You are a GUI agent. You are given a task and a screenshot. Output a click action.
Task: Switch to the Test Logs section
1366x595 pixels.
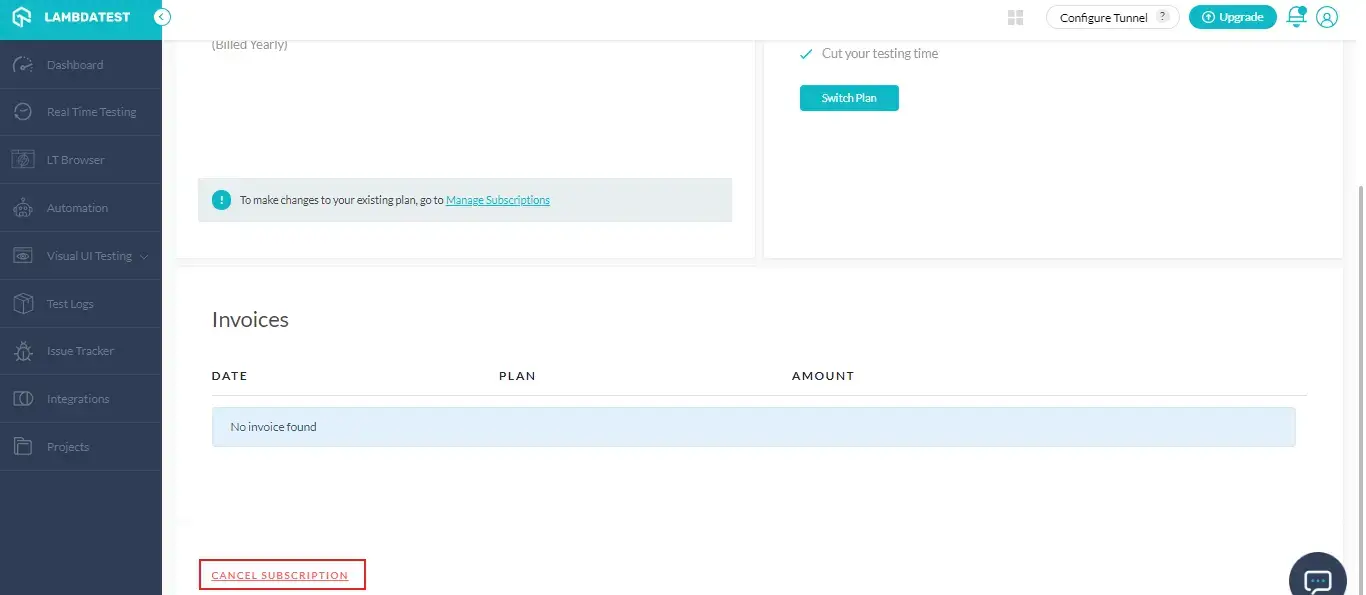70,303
